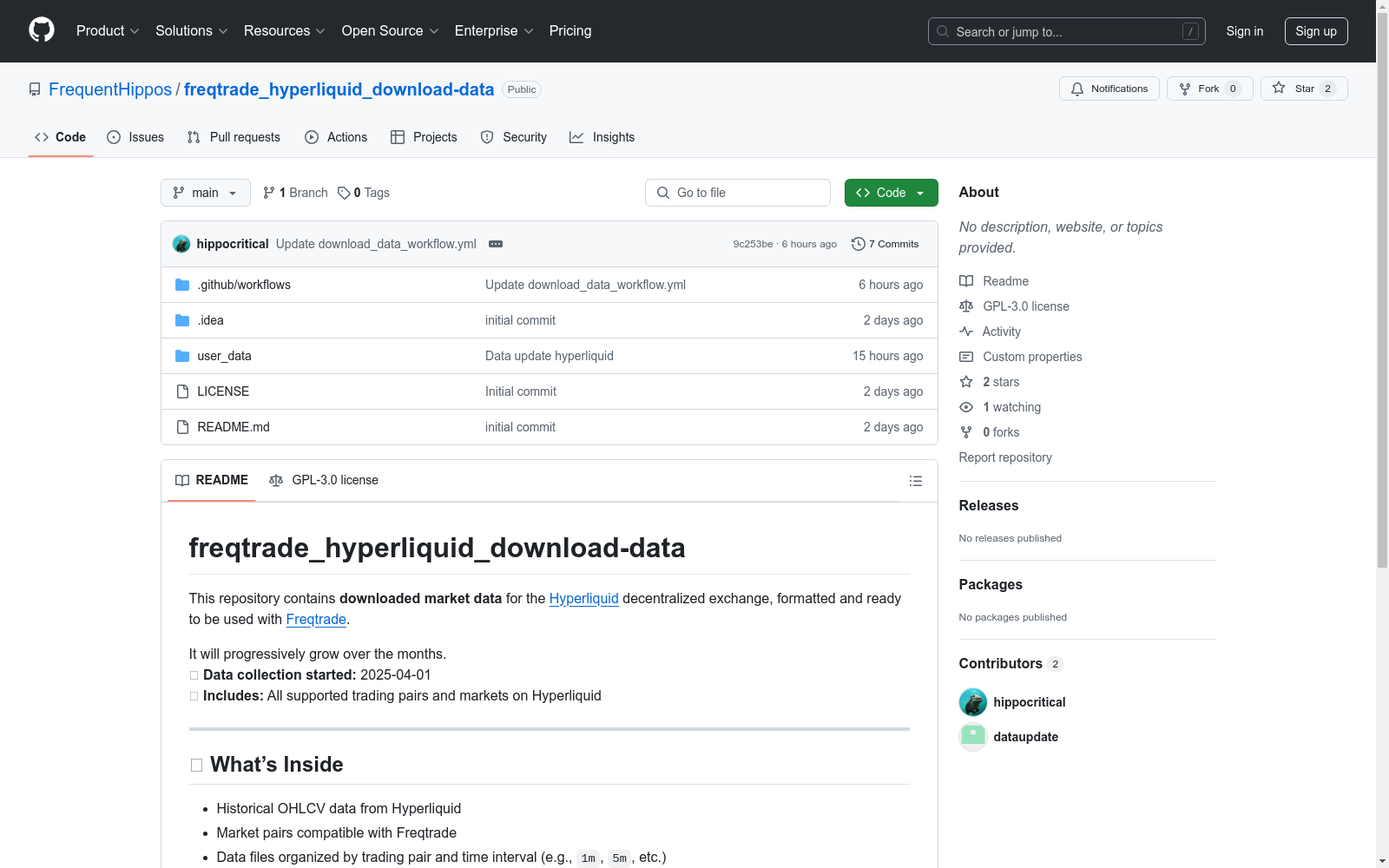Open the LICENSE file
Image resolution: width=1389 pixels, height=868 pixels.
pyautogui.click(x=223, y=391)
